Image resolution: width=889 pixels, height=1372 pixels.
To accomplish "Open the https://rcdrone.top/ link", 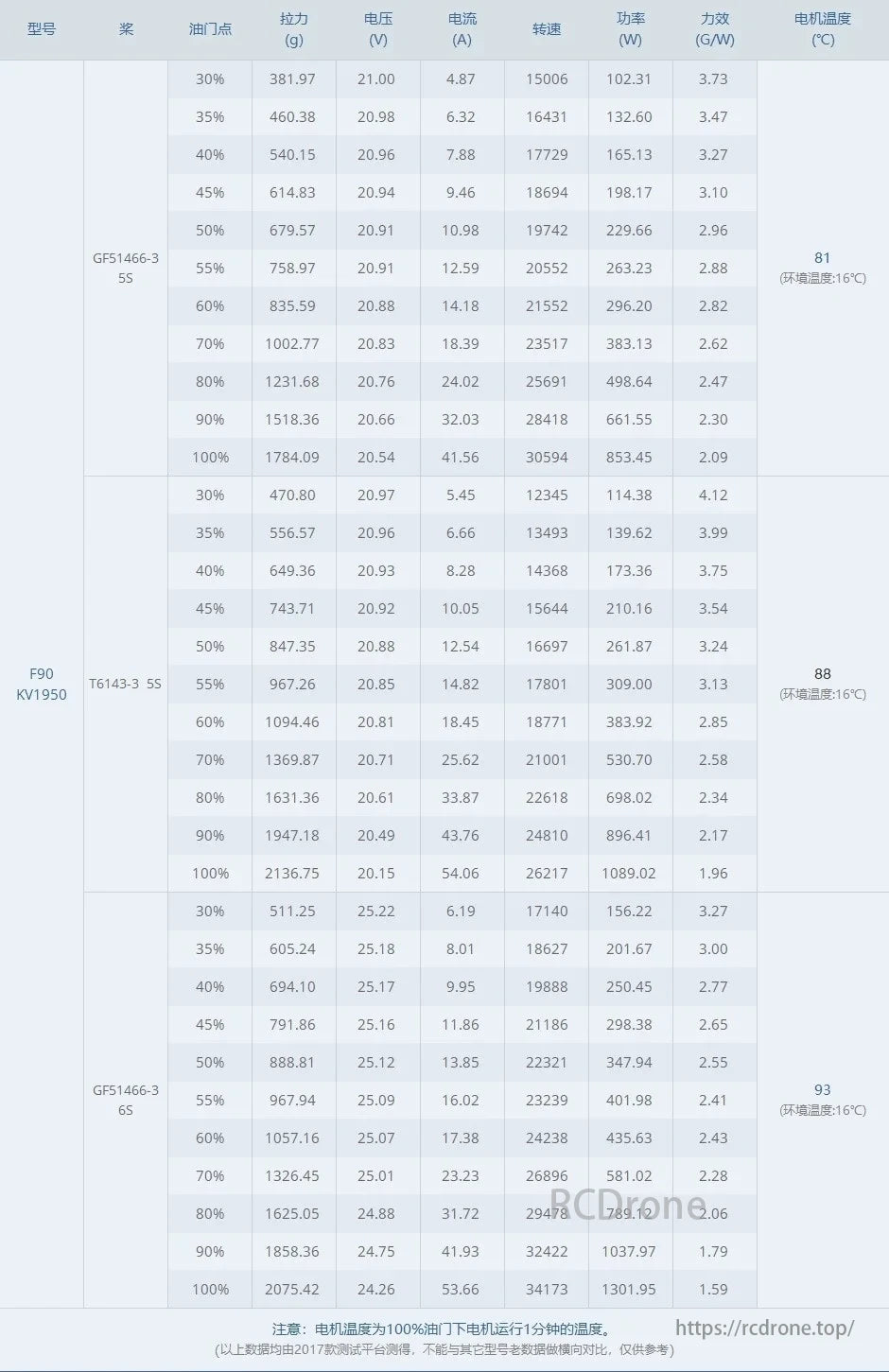I will [x=764, y=1328].
